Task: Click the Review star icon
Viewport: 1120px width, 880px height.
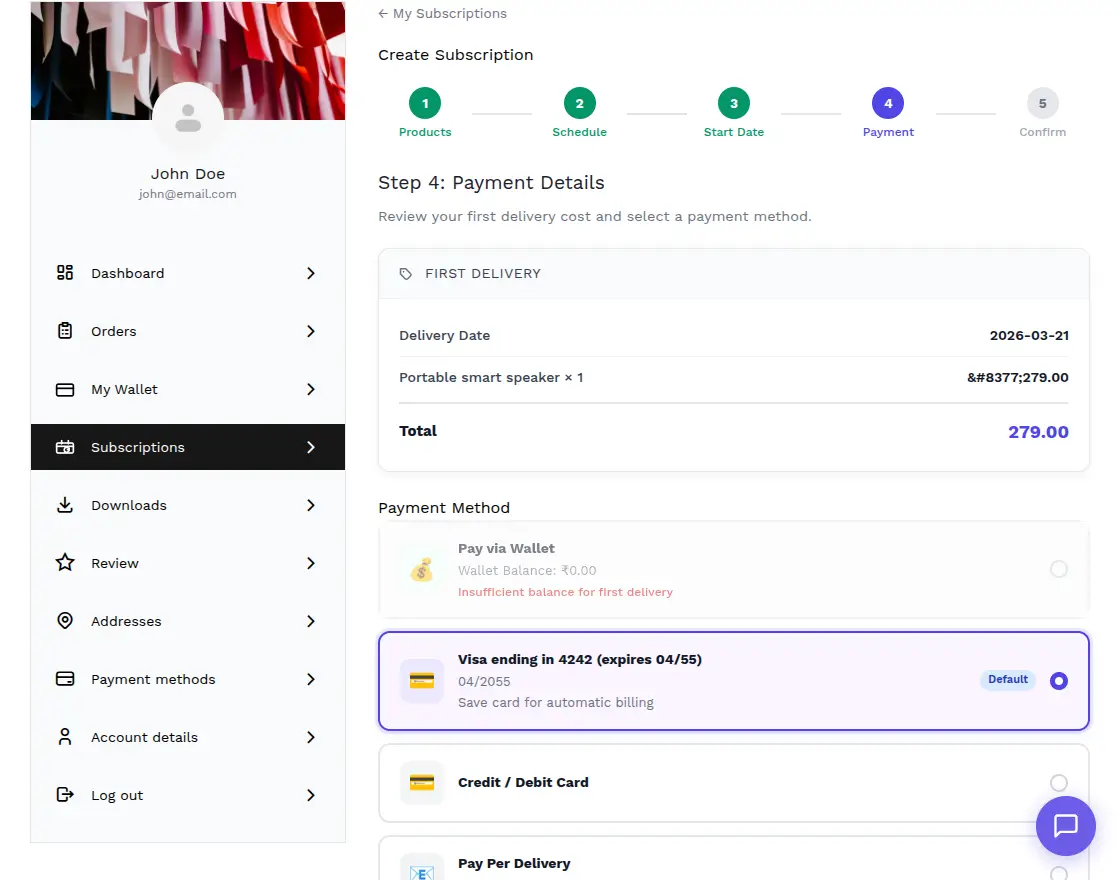Action: 65,563
